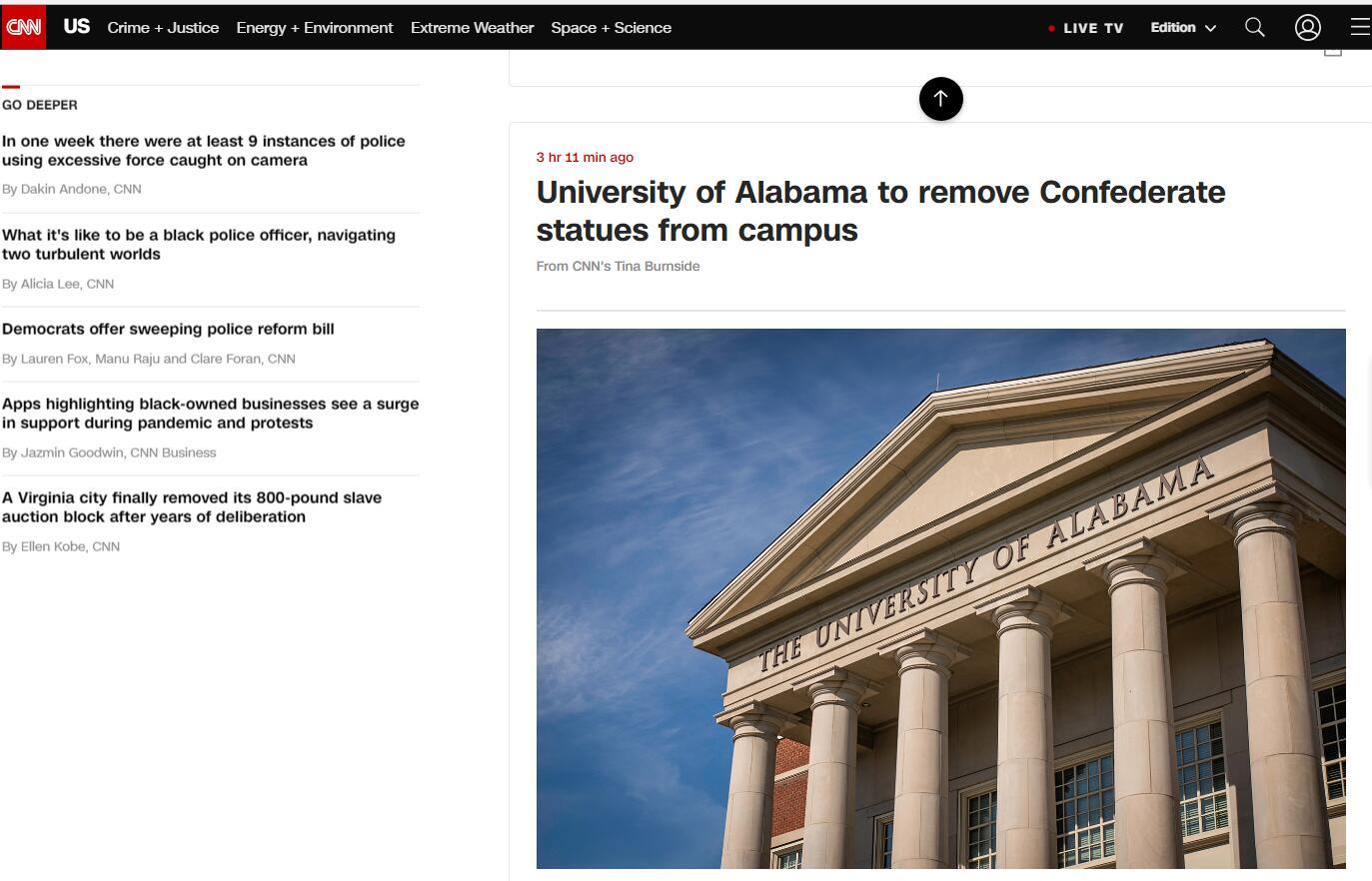The image size is (1372, 881).
Task: Watch LIVE TV link
Action: 1093,28
